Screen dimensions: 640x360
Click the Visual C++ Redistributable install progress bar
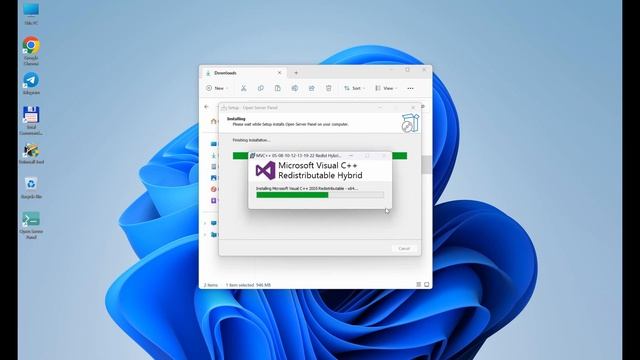[x=320, y=195]
